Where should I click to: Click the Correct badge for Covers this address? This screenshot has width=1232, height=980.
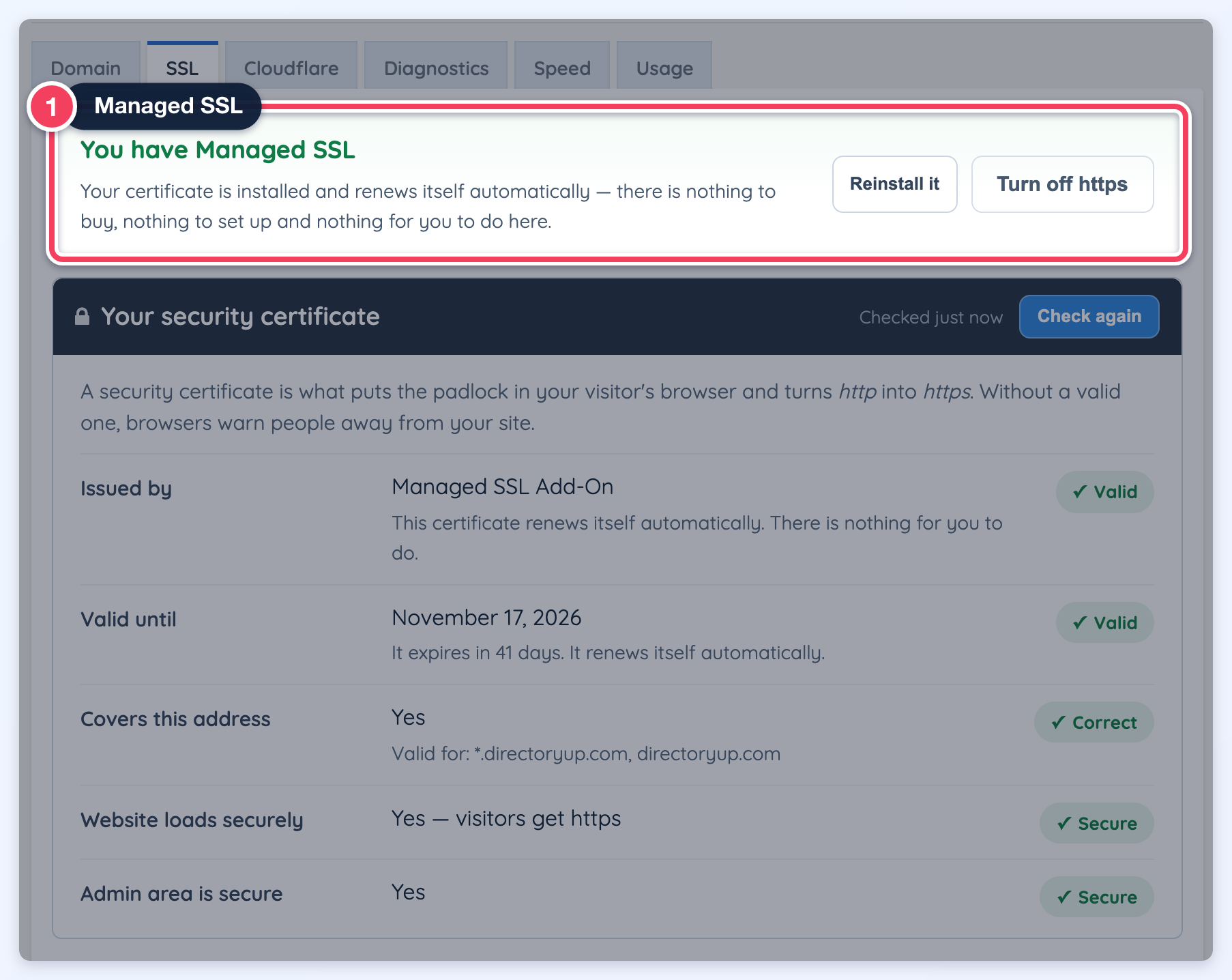click(1094, 723)
